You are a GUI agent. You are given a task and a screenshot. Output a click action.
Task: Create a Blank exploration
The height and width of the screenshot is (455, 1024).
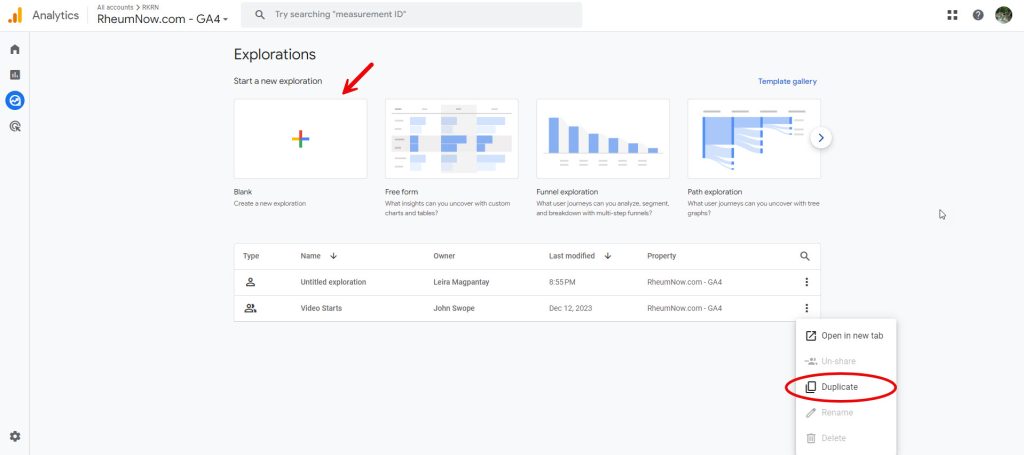click(300, 139)
